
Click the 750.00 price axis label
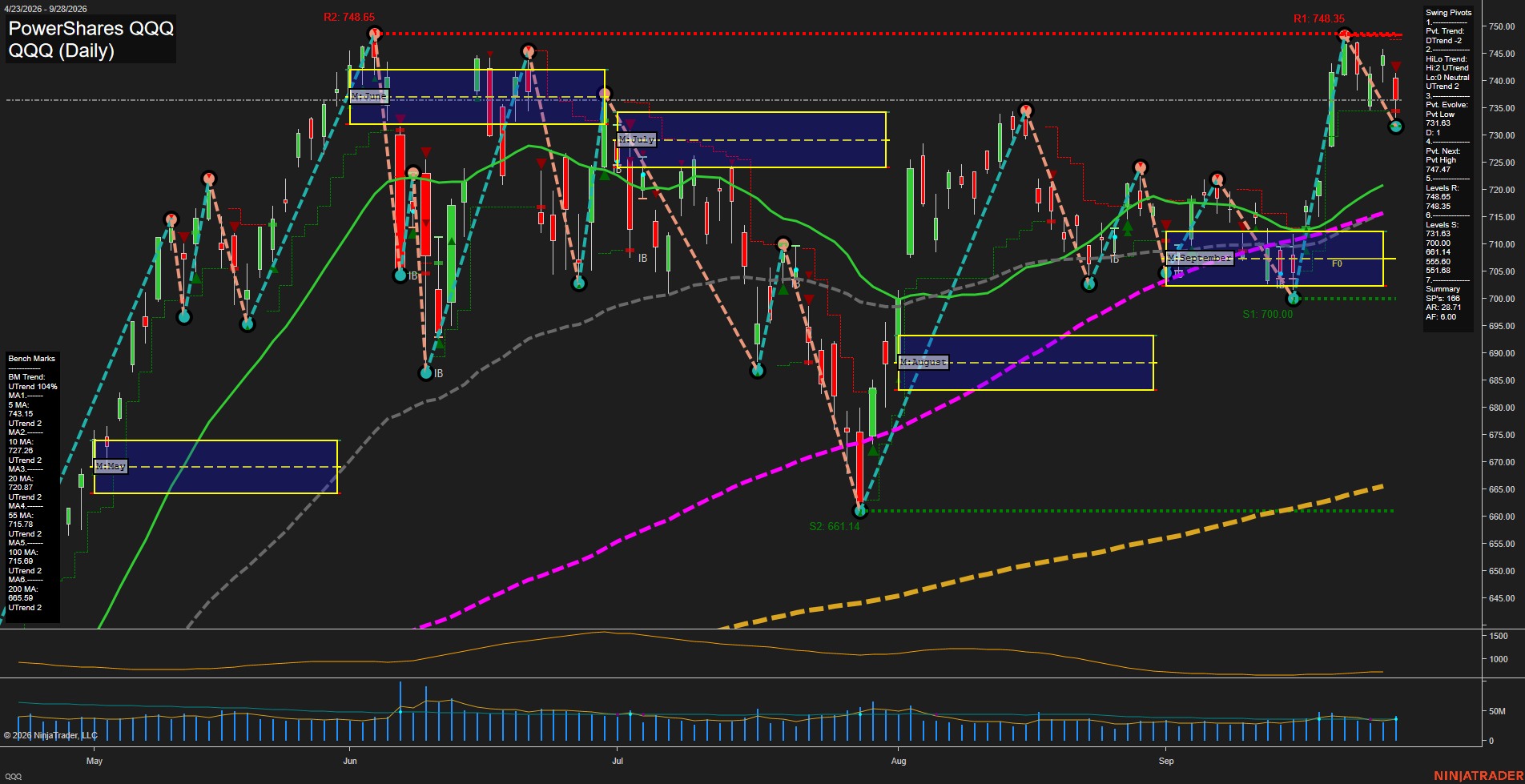pyautogui.click(x=1502, y=26)
